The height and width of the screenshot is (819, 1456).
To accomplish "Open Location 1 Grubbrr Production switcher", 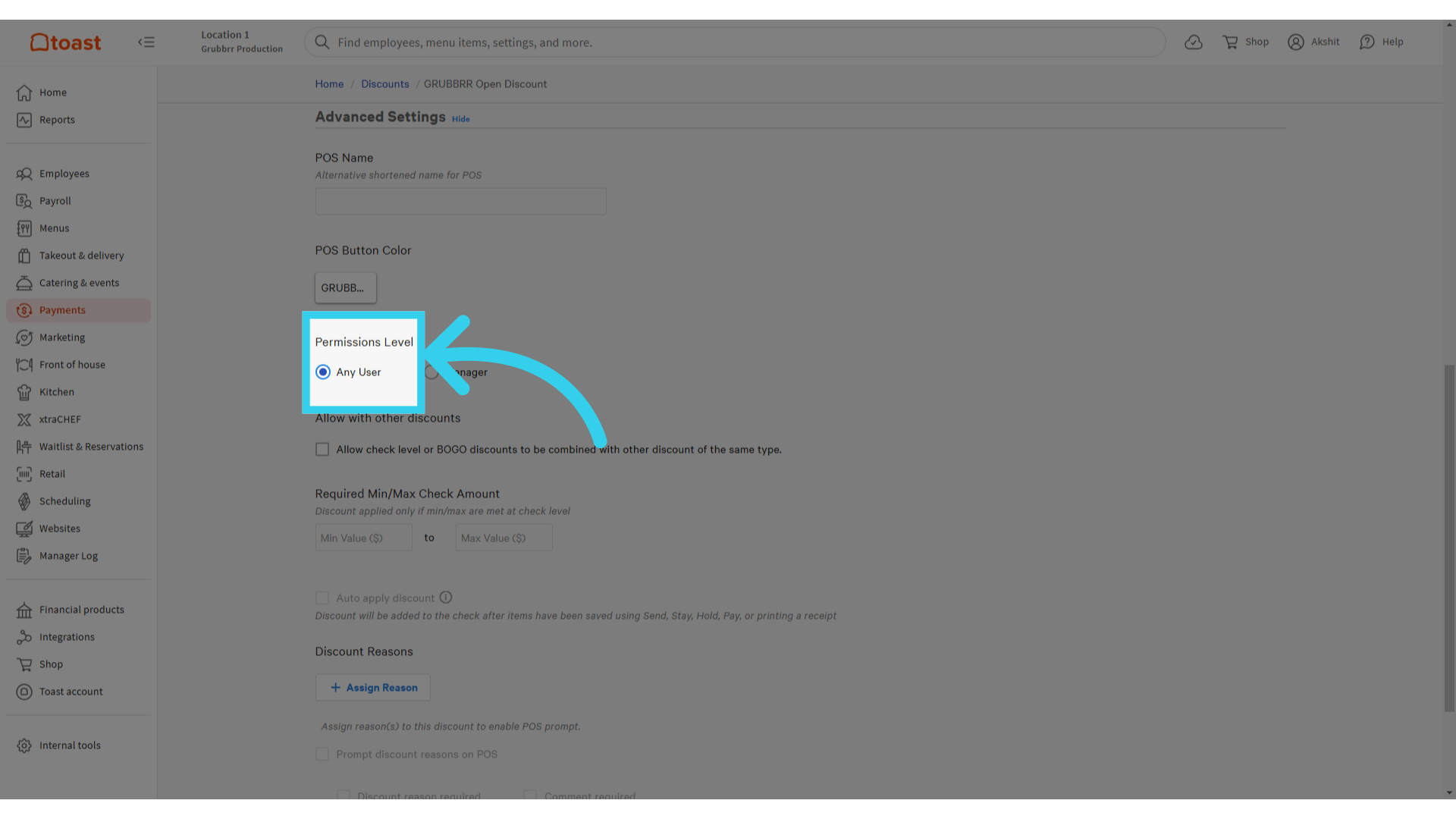I will tap(241, 42).
